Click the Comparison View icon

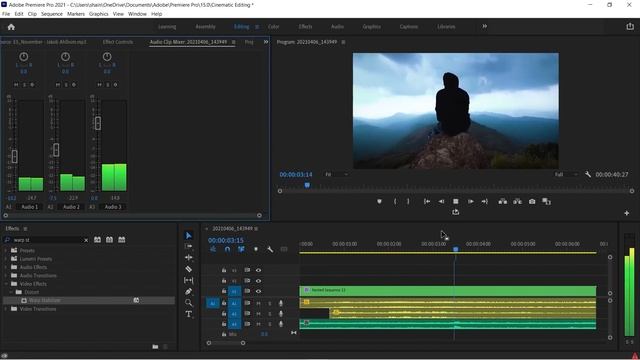[x=546, y=201]
